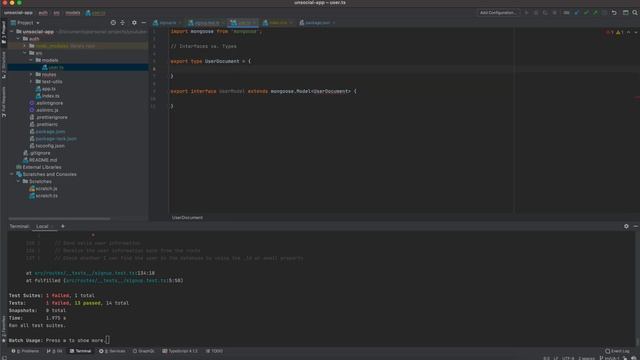
Task: Click the Git push green arrow icon
Action: pyautogui.click(x=596, y=13)
